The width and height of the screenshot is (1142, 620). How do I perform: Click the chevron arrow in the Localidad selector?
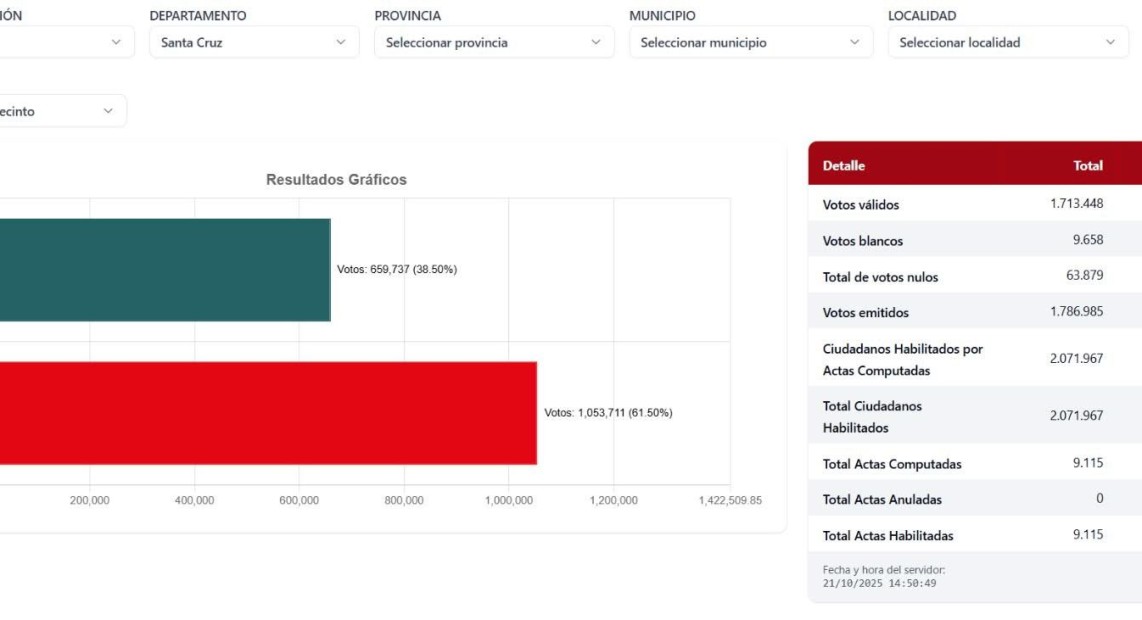(1110, 43)
